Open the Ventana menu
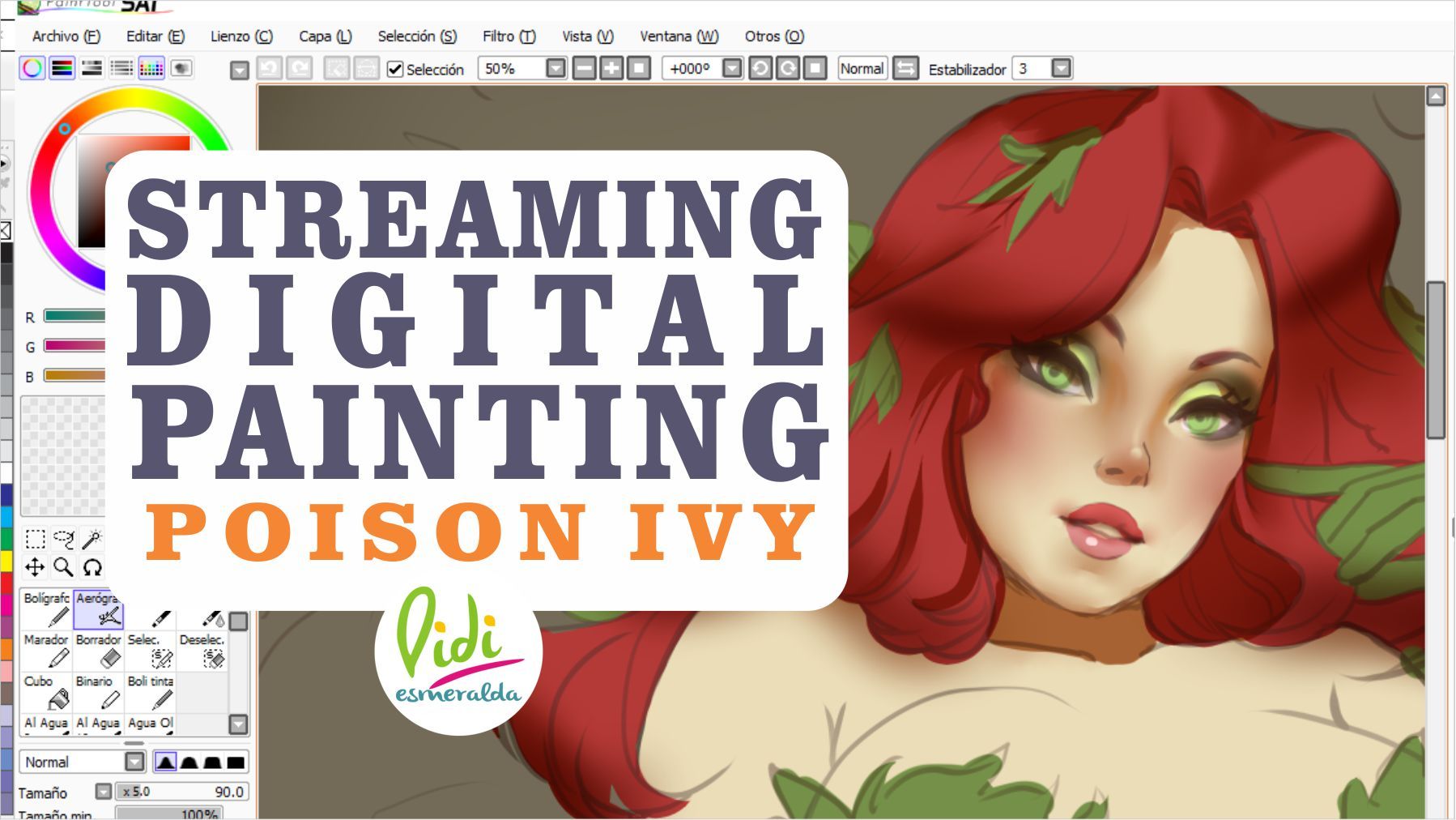 [679, 36]
